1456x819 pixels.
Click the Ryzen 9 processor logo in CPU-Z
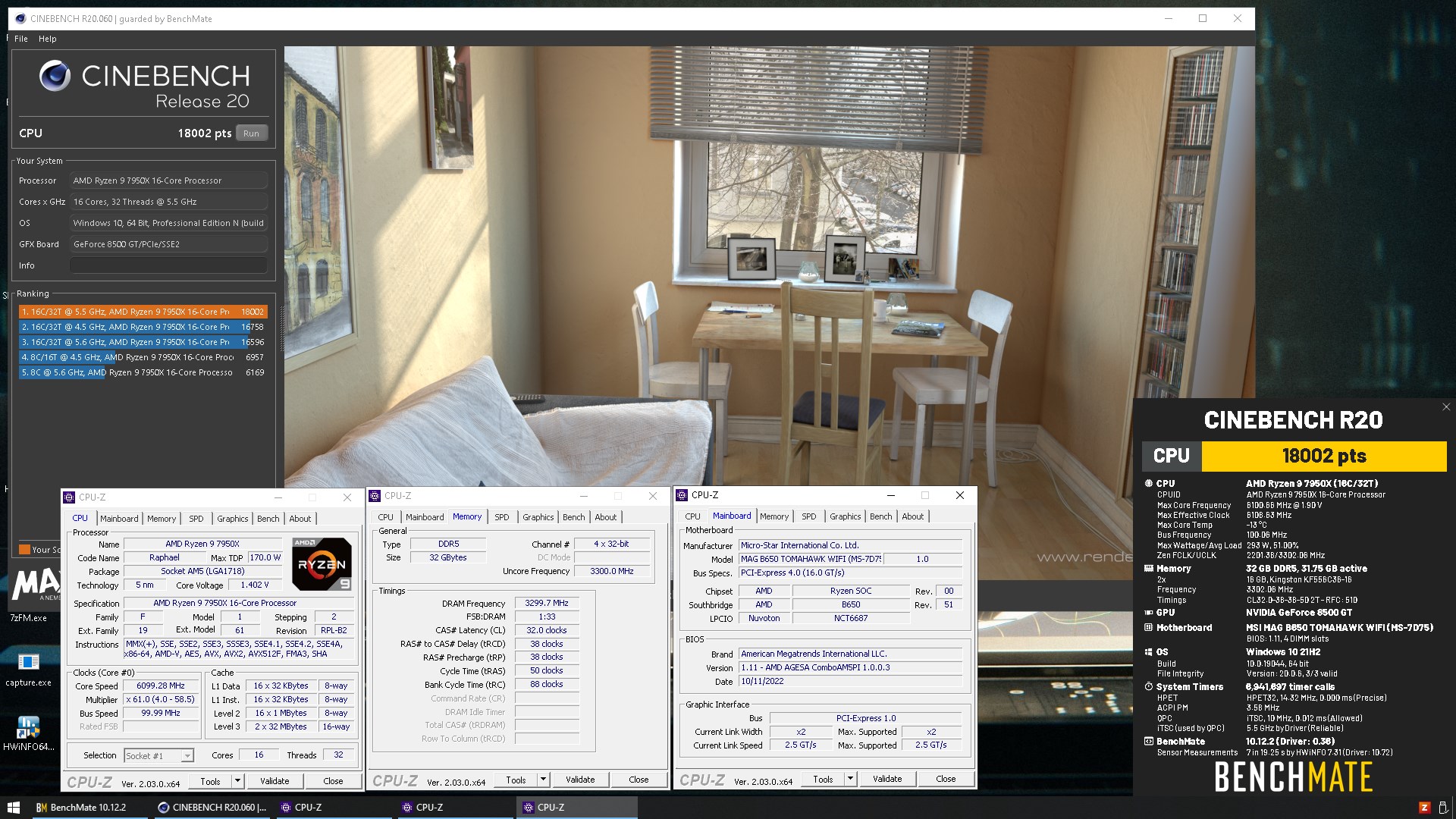coord(322,563)
